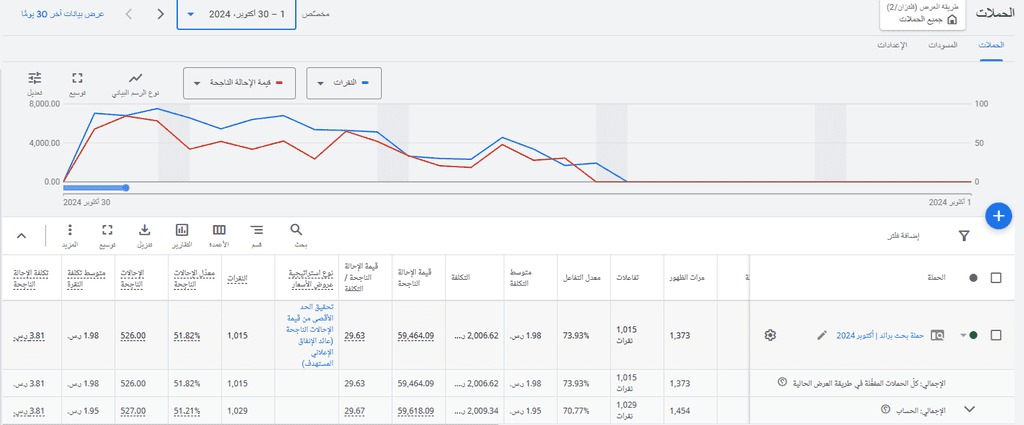Click blue swatch of النقرات metric
The width and height of the screenshot is (1024, 425).
(x=365, y=84)
